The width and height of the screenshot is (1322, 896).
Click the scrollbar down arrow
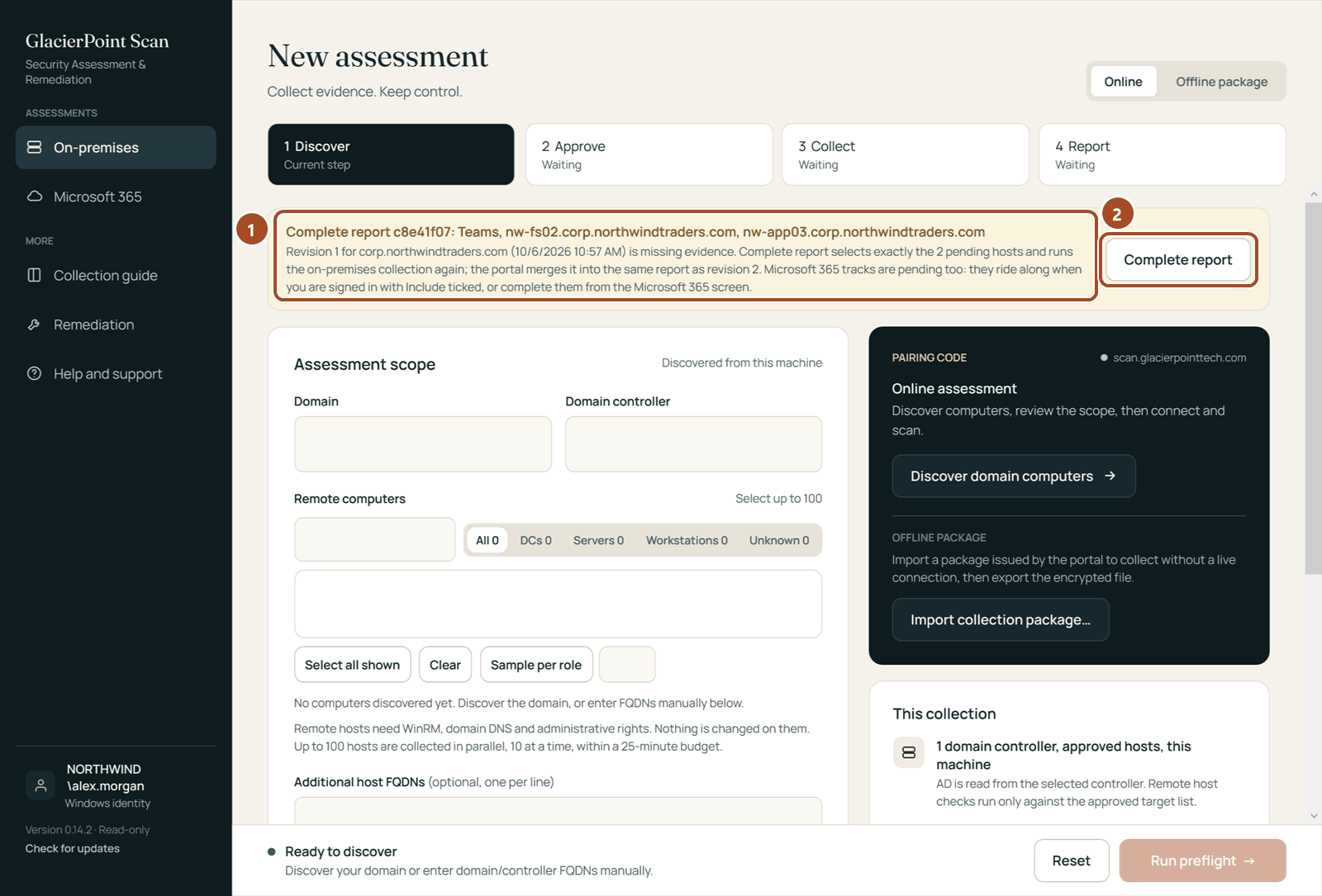1314,816
